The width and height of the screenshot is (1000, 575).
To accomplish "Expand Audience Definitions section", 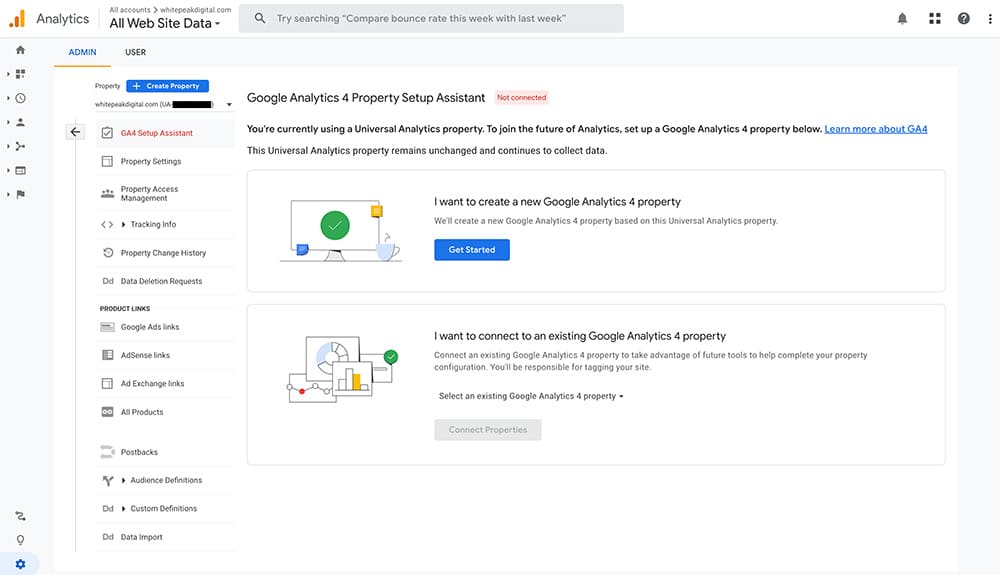I will [123, 480].
